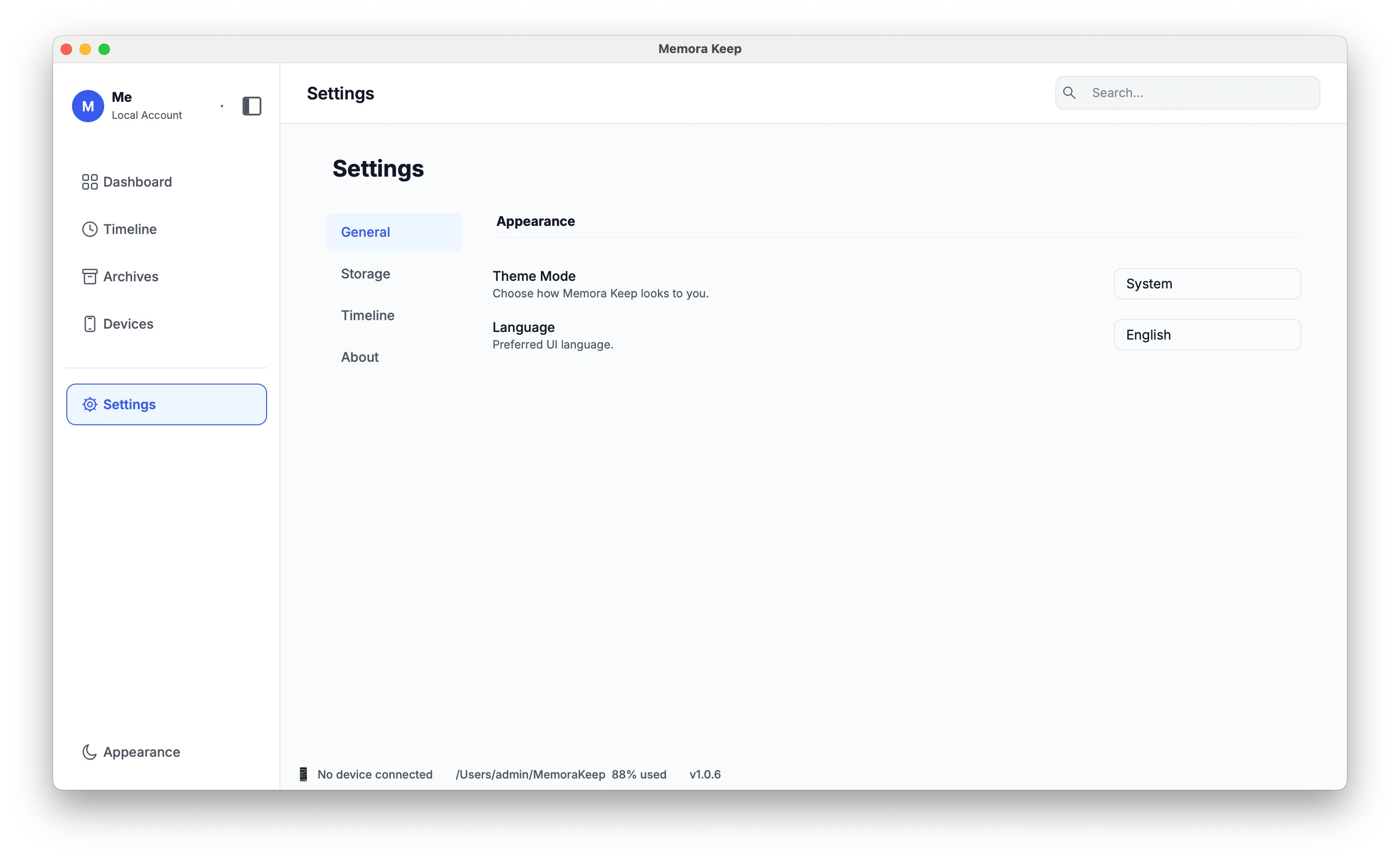Viewport: 1400px width, 860px height.
Task: Switch to the Storage settings tab
Action: pos(394,274)
